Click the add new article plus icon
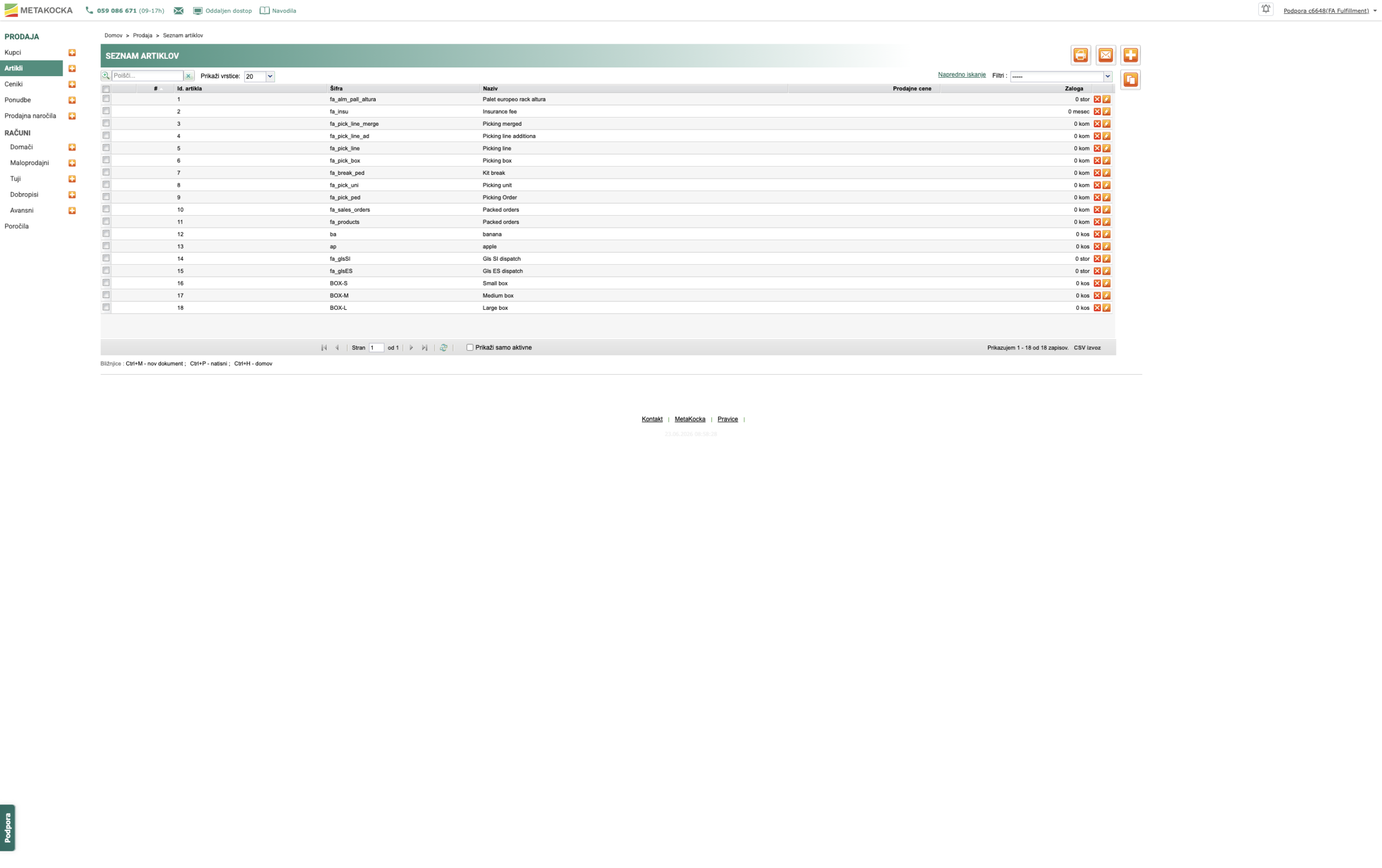The width and height of the screenshot is (1382, 868). [1130, 55]
